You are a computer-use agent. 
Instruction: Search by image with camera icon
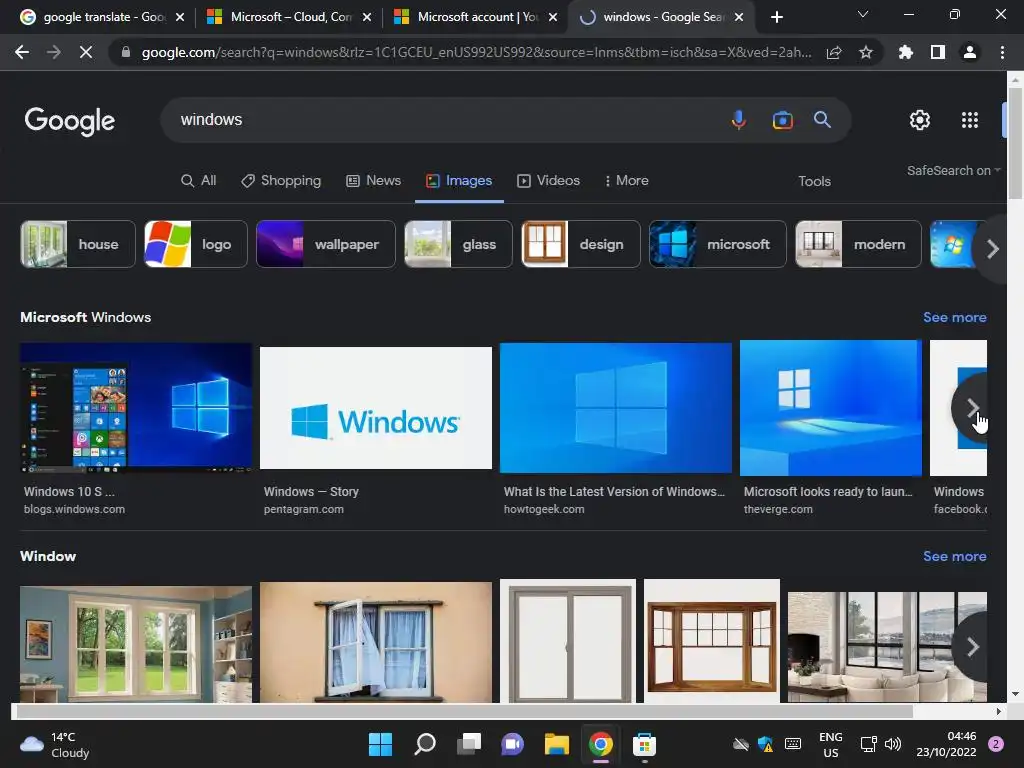click(x=782, y=120)
